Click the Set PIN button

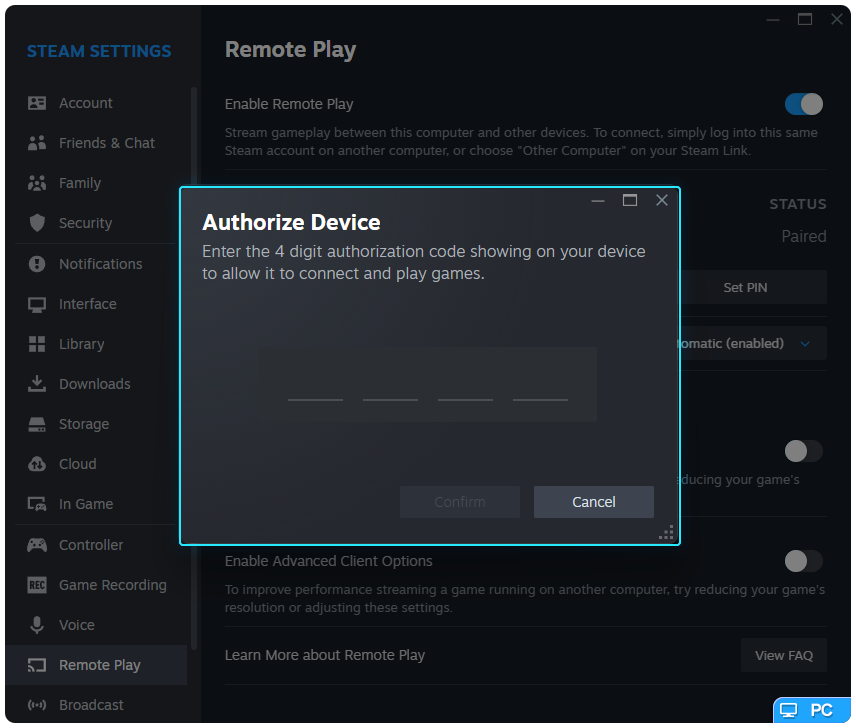(753, 288)
